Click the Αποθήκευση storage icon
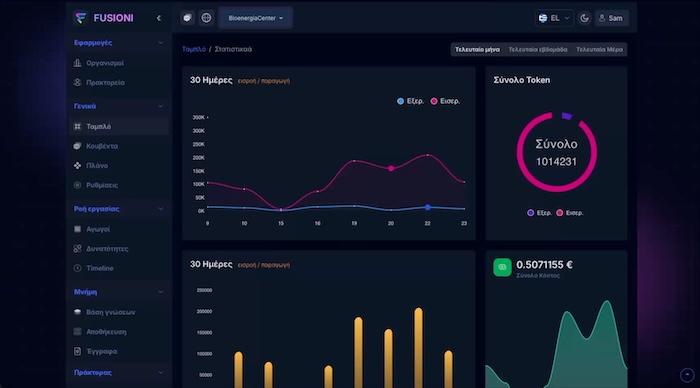This screenshot has width=700, height=388. point(77,332)
